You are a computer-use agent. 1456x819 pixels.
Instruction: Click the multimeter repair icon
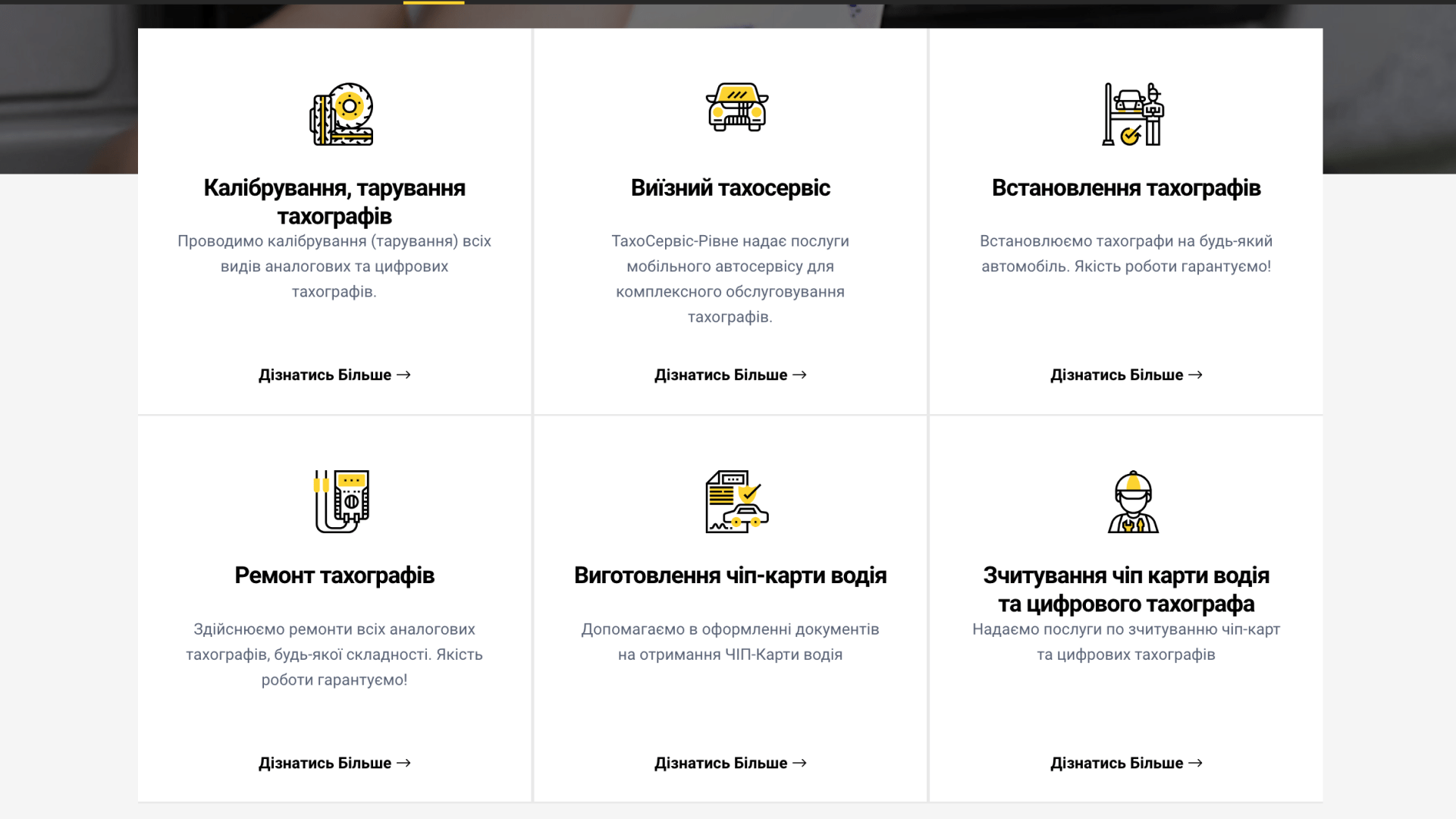pos(341,501)
